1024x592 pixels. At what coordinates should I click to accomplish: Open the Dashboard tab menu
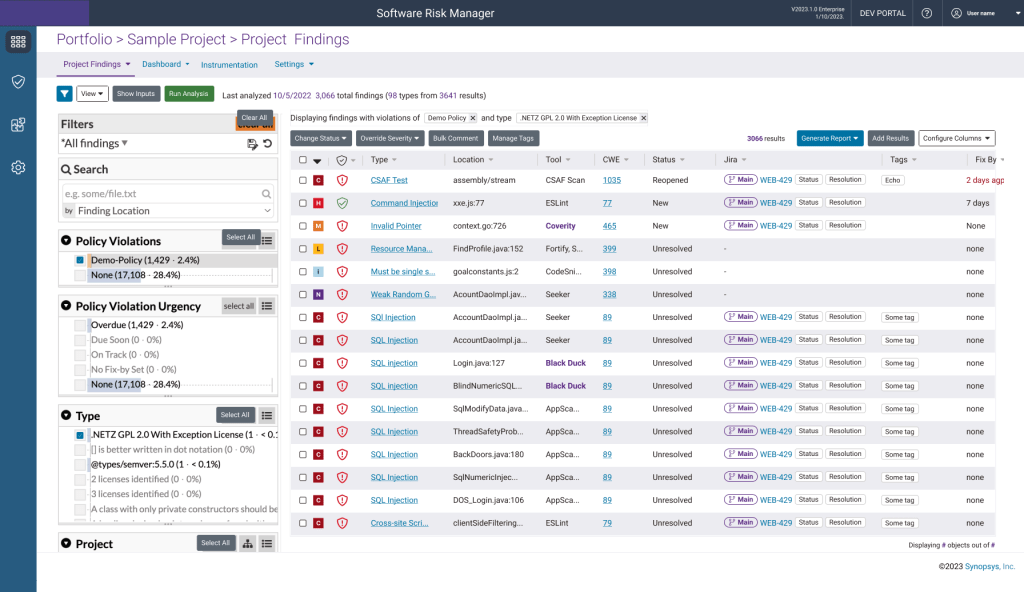click(x=166, y=64)
